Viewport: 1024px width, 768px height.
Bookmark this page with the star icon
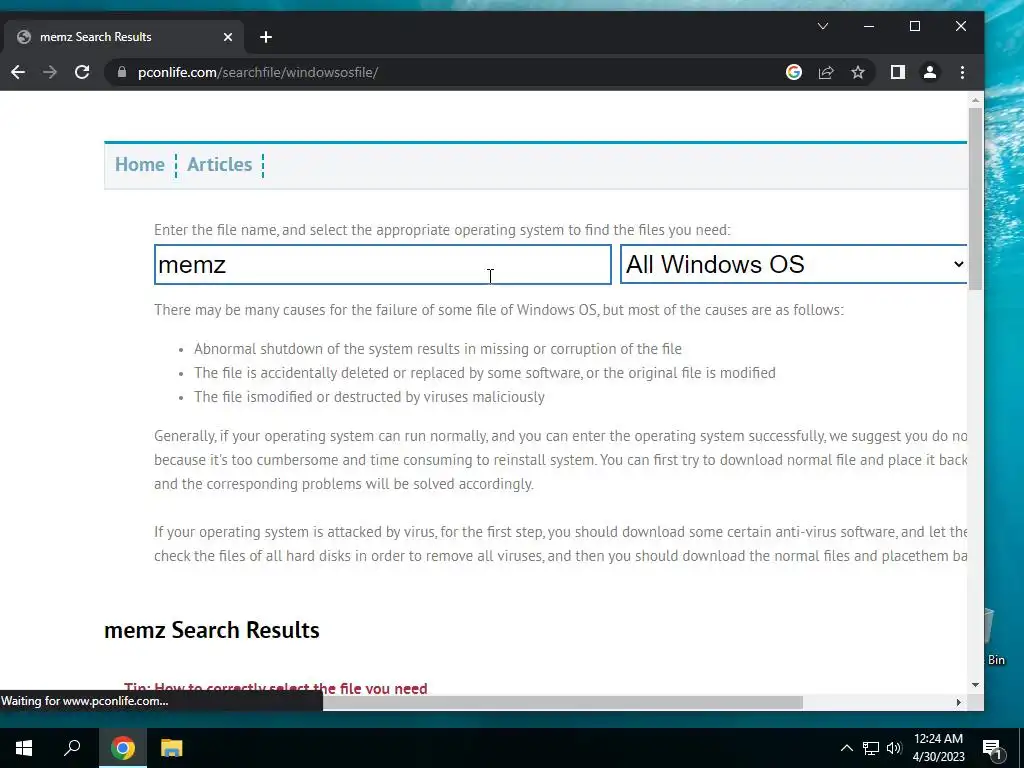click(858, 72)
